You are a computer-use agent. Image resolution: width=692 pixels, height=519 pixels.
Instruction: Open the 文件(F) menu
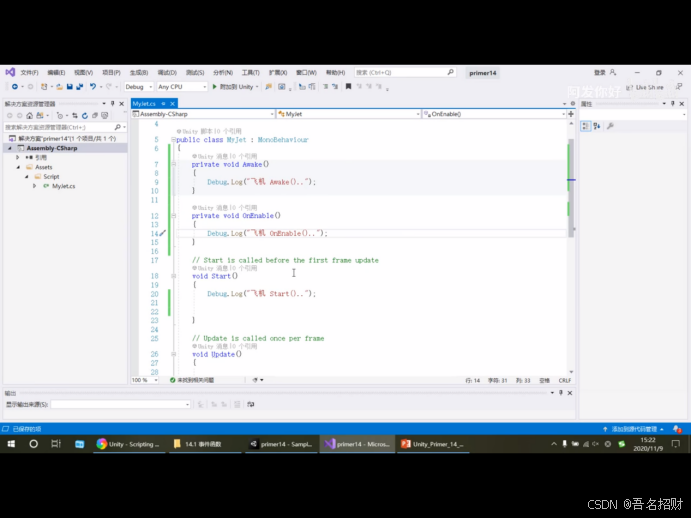tap(29, 73)
